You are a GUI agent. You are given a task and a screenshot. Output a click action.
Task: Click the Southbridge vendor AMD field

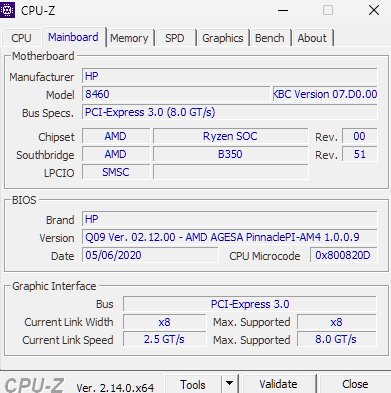click(x=116, y=154)
